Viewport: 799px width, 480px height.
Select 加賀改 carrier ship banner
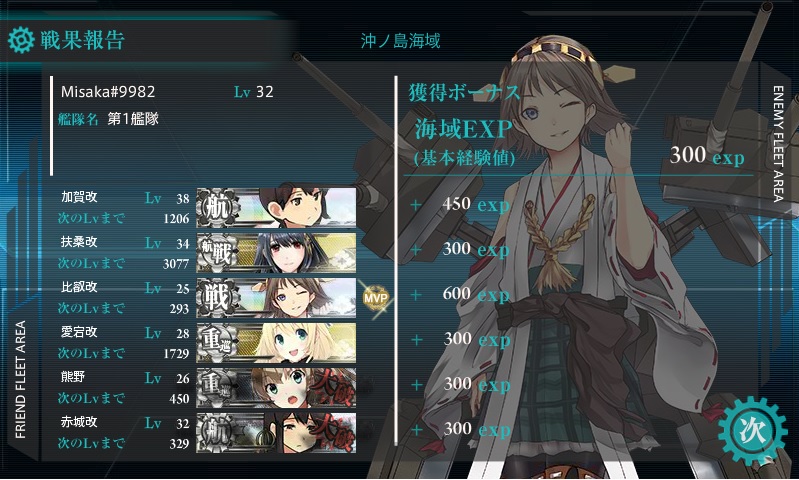coord(276,207)
